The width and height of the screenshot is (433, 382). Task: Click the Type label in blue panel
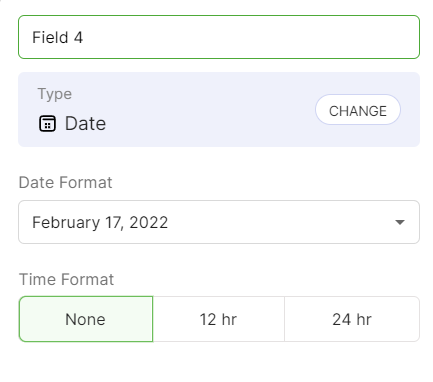(x=55, y=94)
